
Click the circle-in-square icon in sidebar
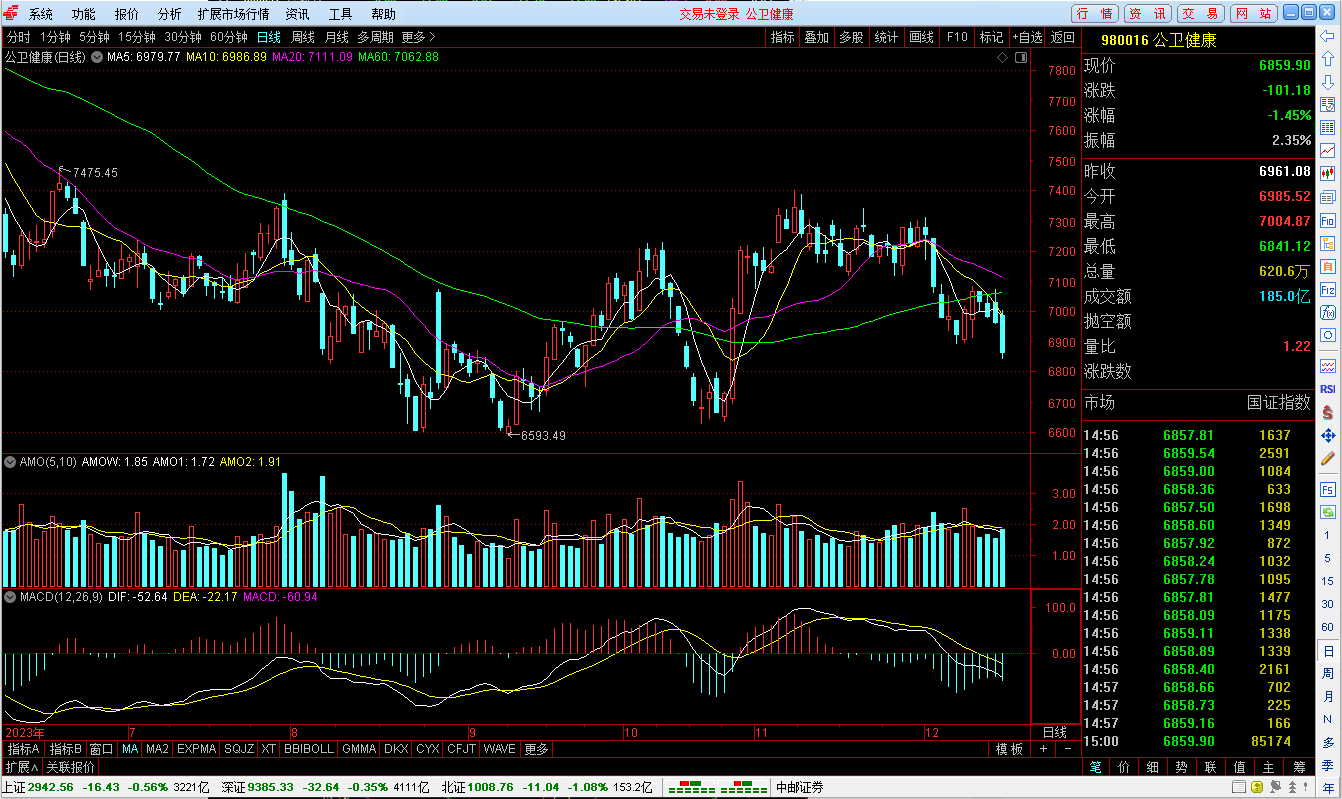[1328, 335]
